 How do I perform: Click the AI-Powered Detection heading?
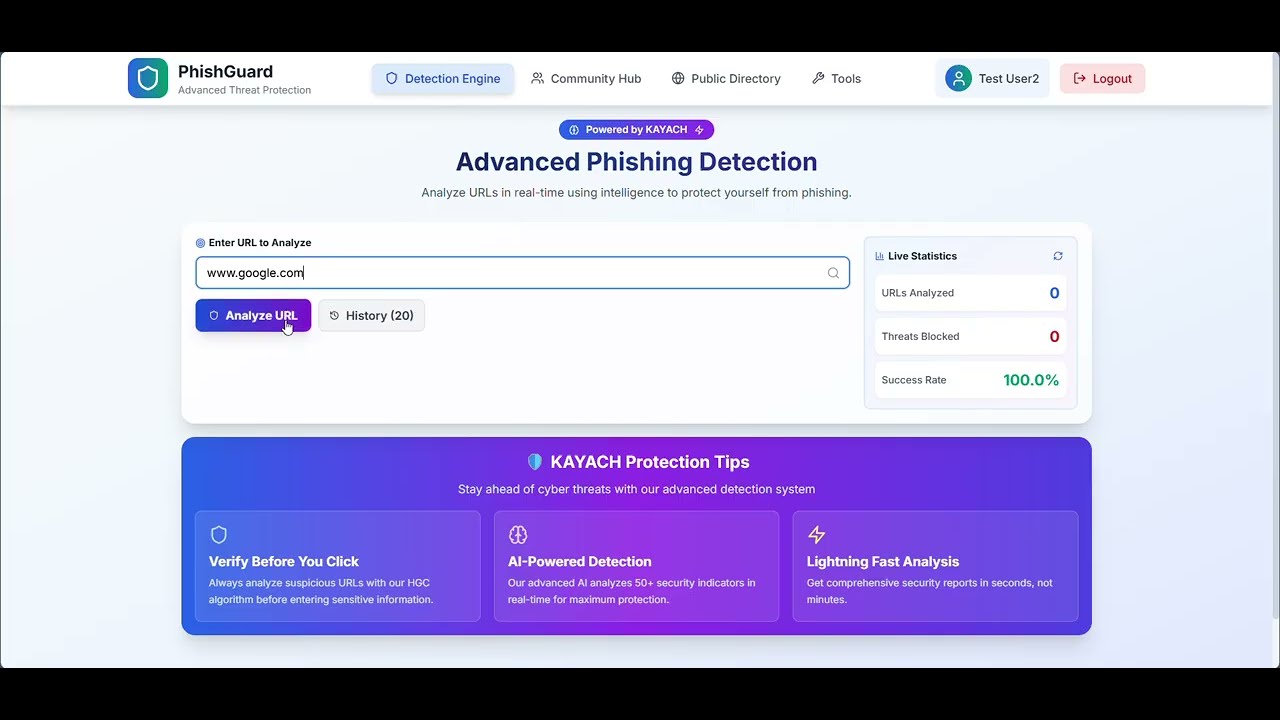coord(580,562)
